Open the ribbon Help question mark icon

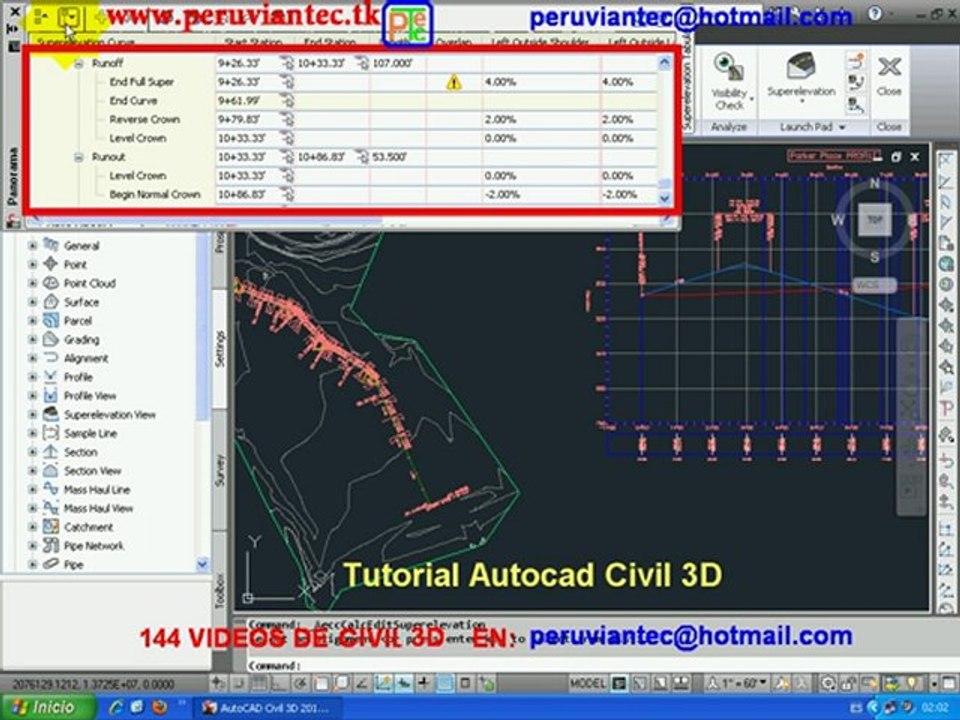(876, 13)
